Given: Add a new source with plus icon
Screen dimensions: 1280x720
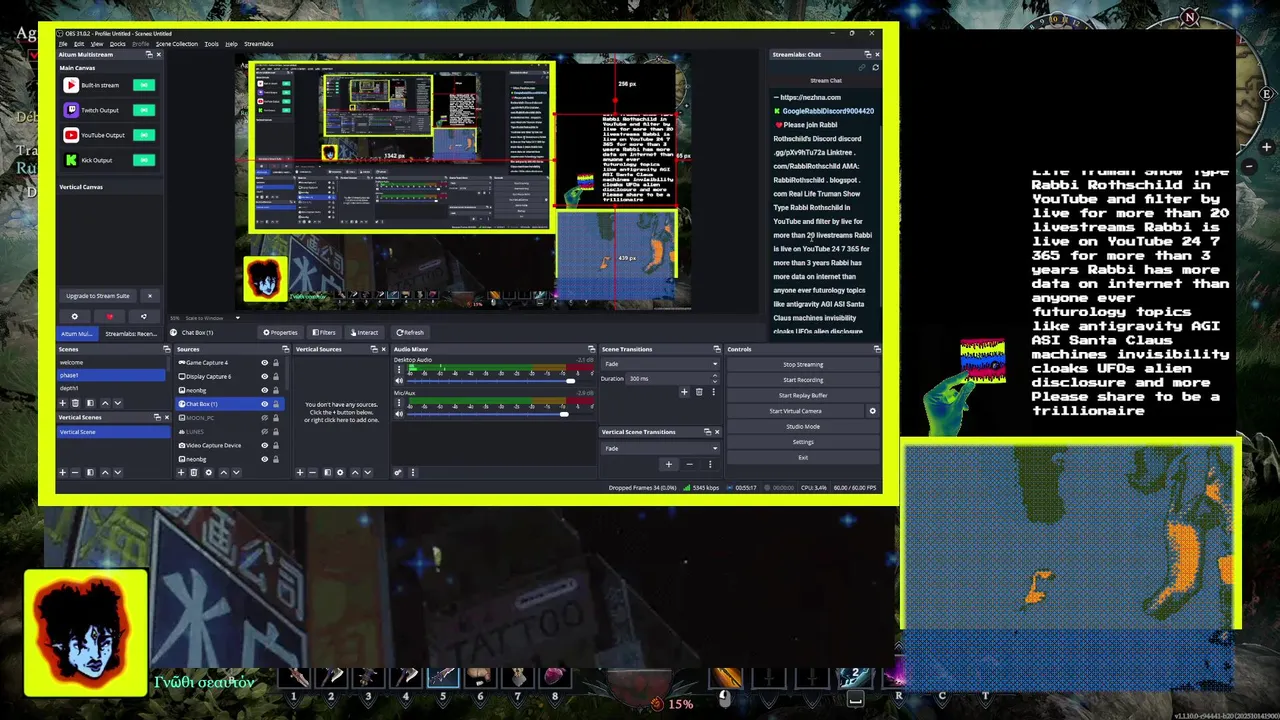Looking at the screenshot, I should [181, 472].
